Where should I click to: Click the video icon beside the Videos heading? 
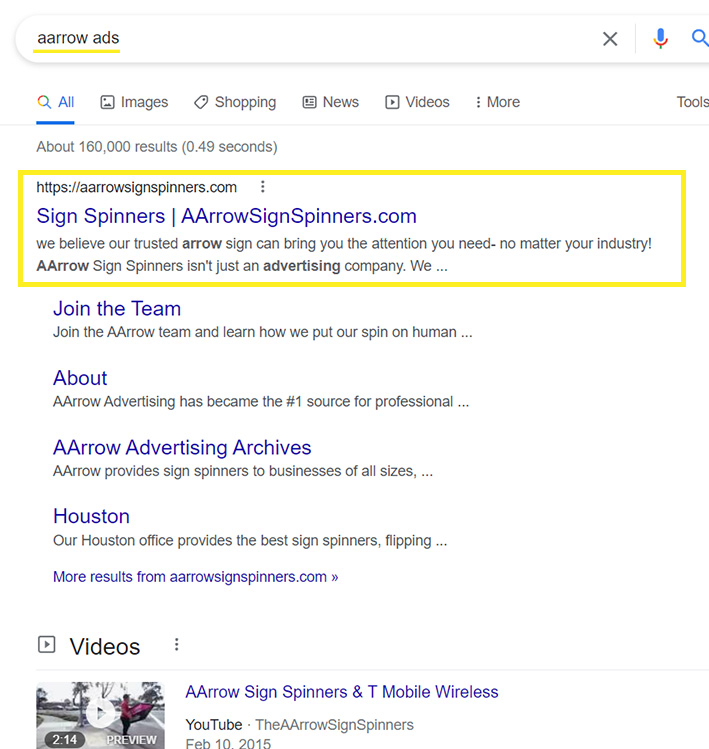point(46,645)
